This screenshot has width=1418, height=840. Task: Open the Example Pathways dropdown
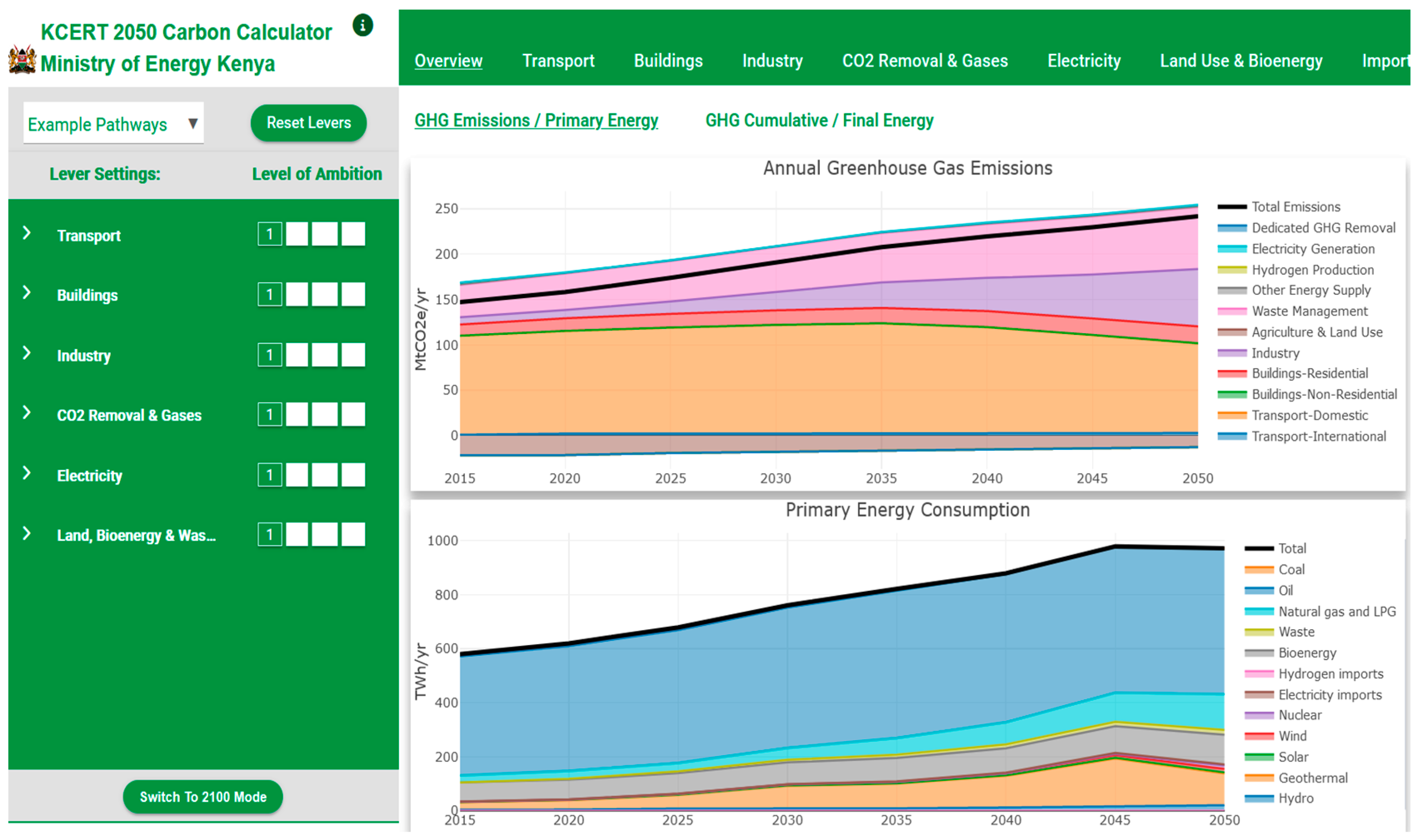(x=113, y=123)
